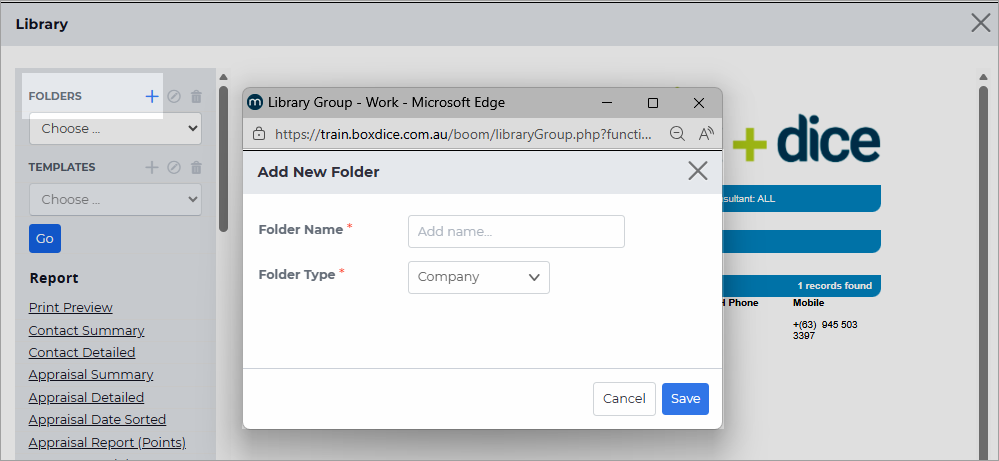The image size is (999, 461).
Task: Click the site lock icon beside the URL
Action: pyautogui.click(x=259, y=134)
